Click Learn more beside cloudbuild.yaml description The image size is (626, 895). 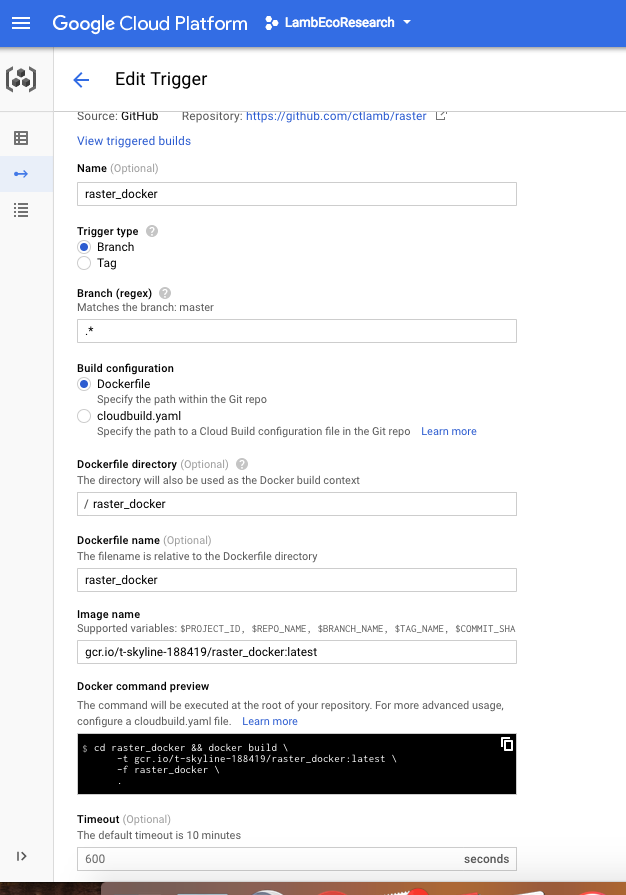pyautogui.click(x=448, y=431)
